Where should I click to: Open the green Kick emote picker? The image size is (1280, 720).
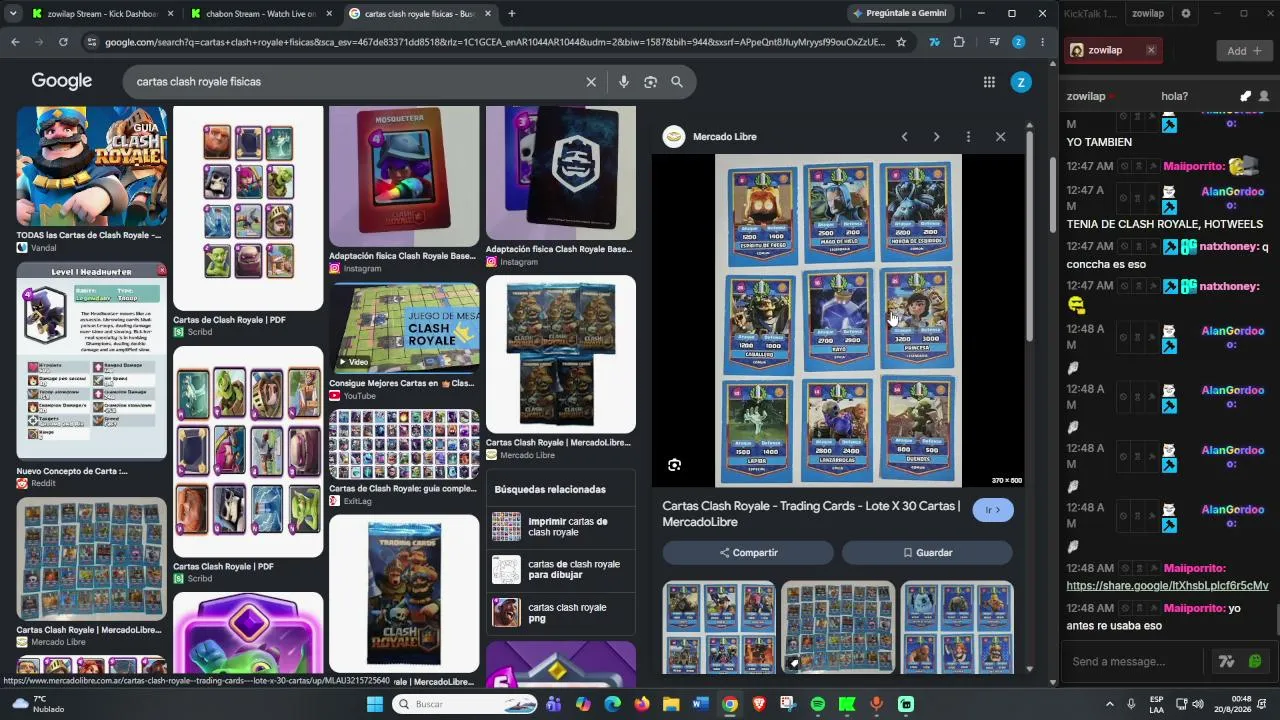click(x=1255, y=661)
